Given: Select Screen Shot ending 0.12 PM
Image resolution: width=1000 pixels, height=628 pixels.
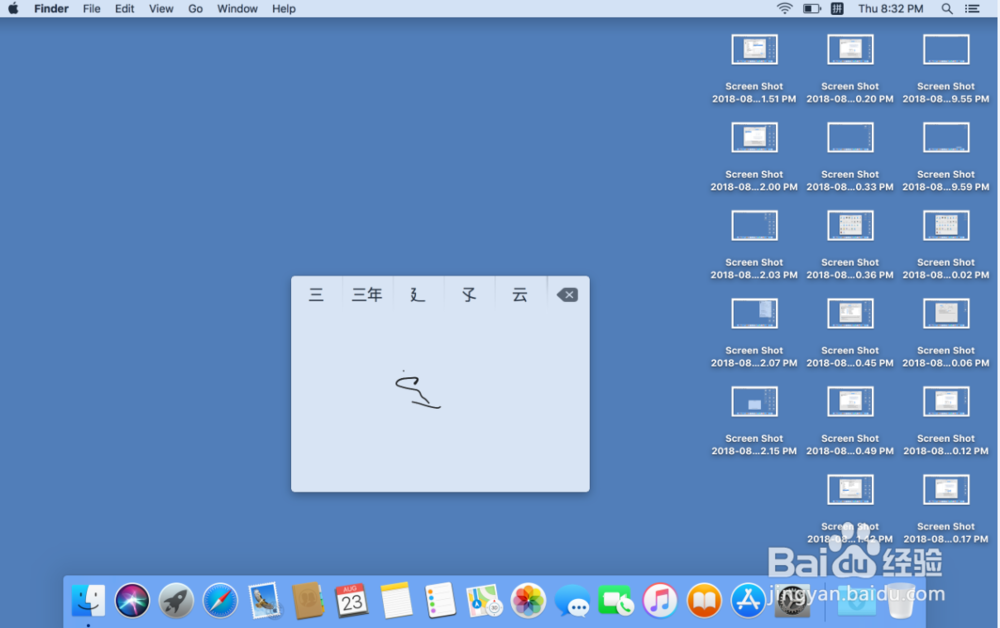Looking at the screenshot, I should point(946,421).
